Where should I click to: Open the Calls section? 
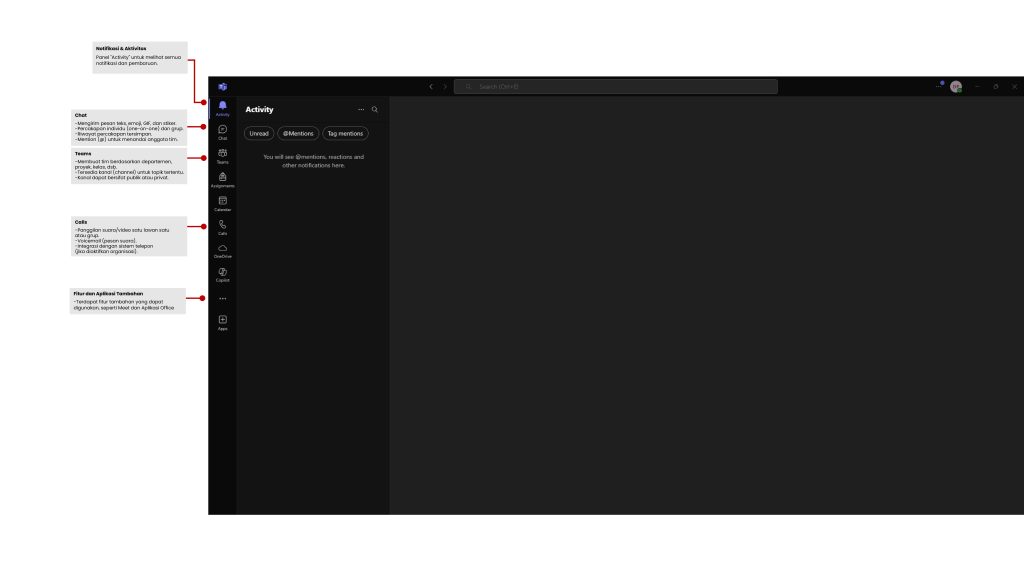[x=222, y=227]
